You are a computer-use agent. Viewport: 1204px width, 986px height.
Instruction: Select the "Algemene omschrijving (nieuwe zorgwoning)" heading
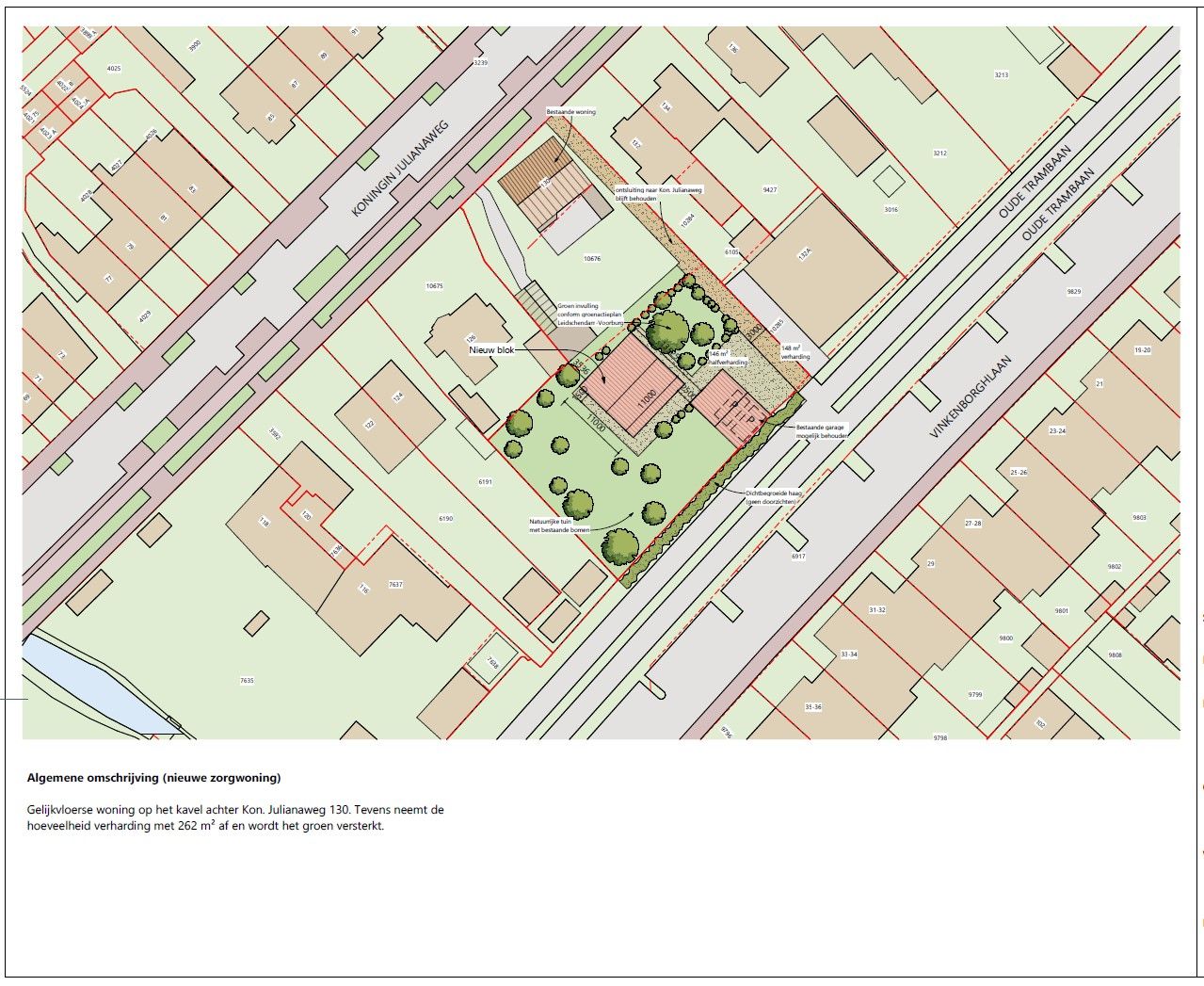tap(154, 778)
